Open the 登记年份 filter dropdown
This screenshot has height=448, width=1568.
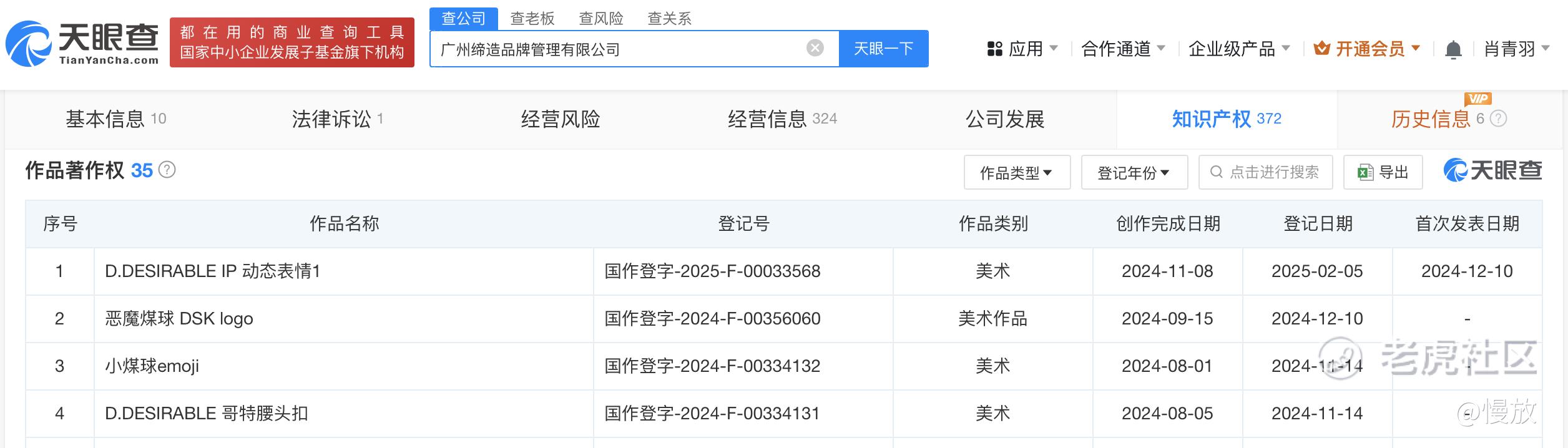1134,172
